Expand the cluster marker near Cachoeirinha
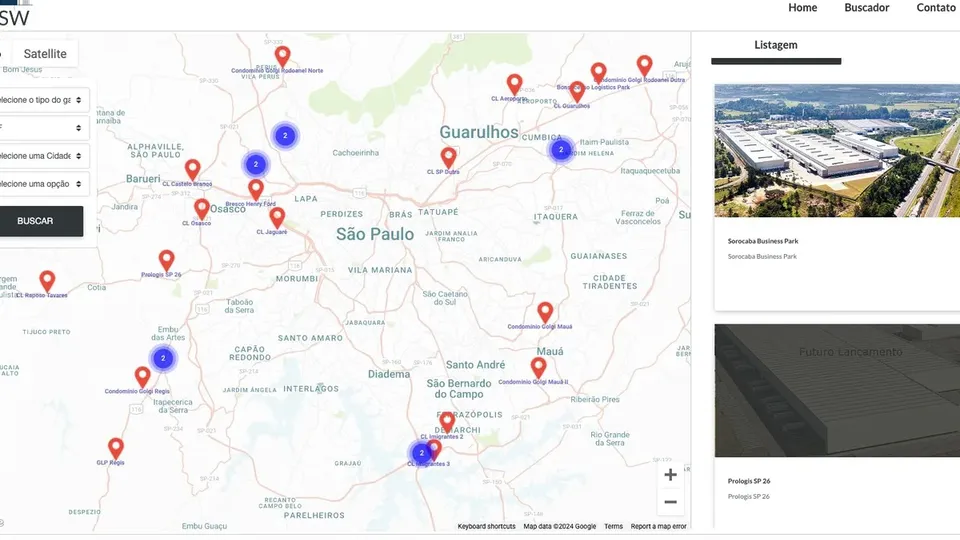The image size is (960, 540). 285,136
